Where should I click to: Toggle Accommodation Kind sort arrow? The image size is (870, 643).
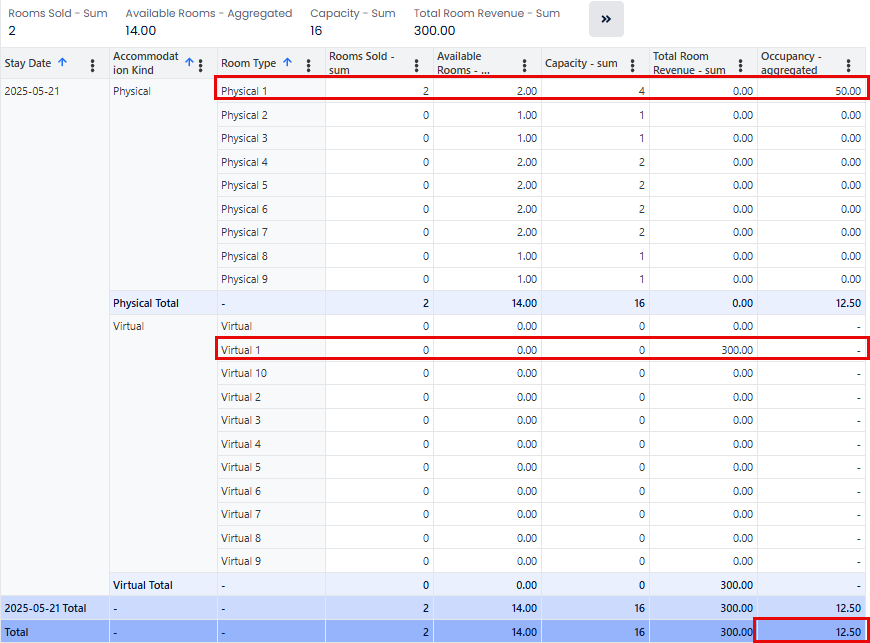[x=189, y=62]
